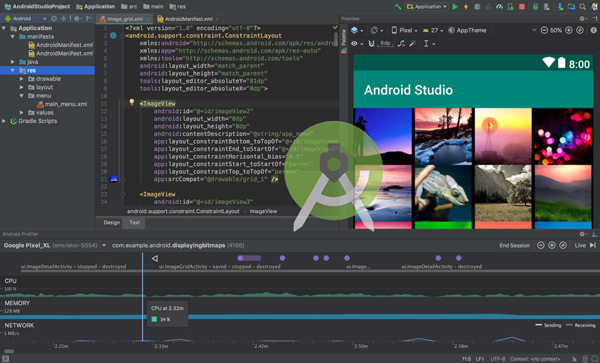The image size is (600, 363).
Task: Click the AppTheme theme selector
Action: coord(467,30)
